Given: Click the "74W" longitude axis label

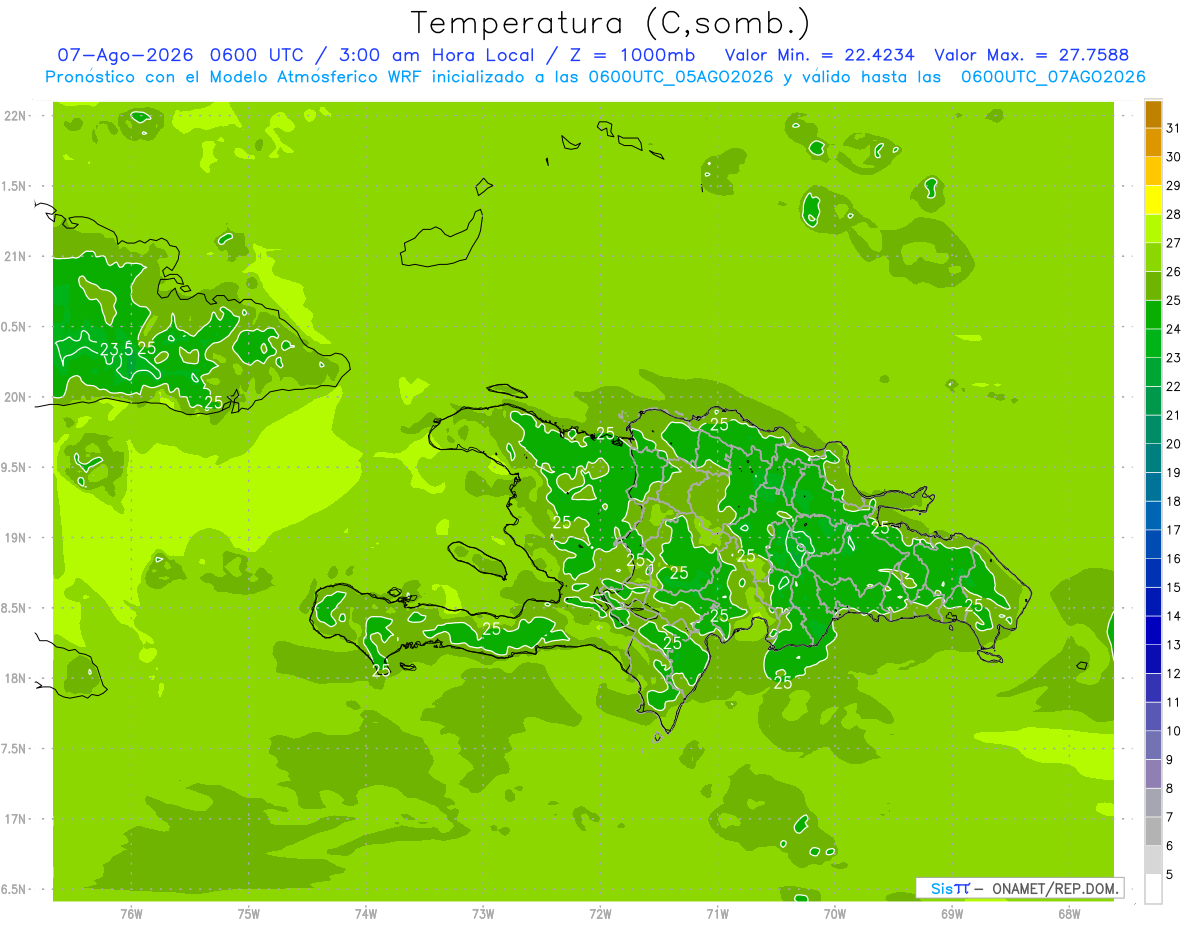Looking at the screenshot, I should point(366,914).
